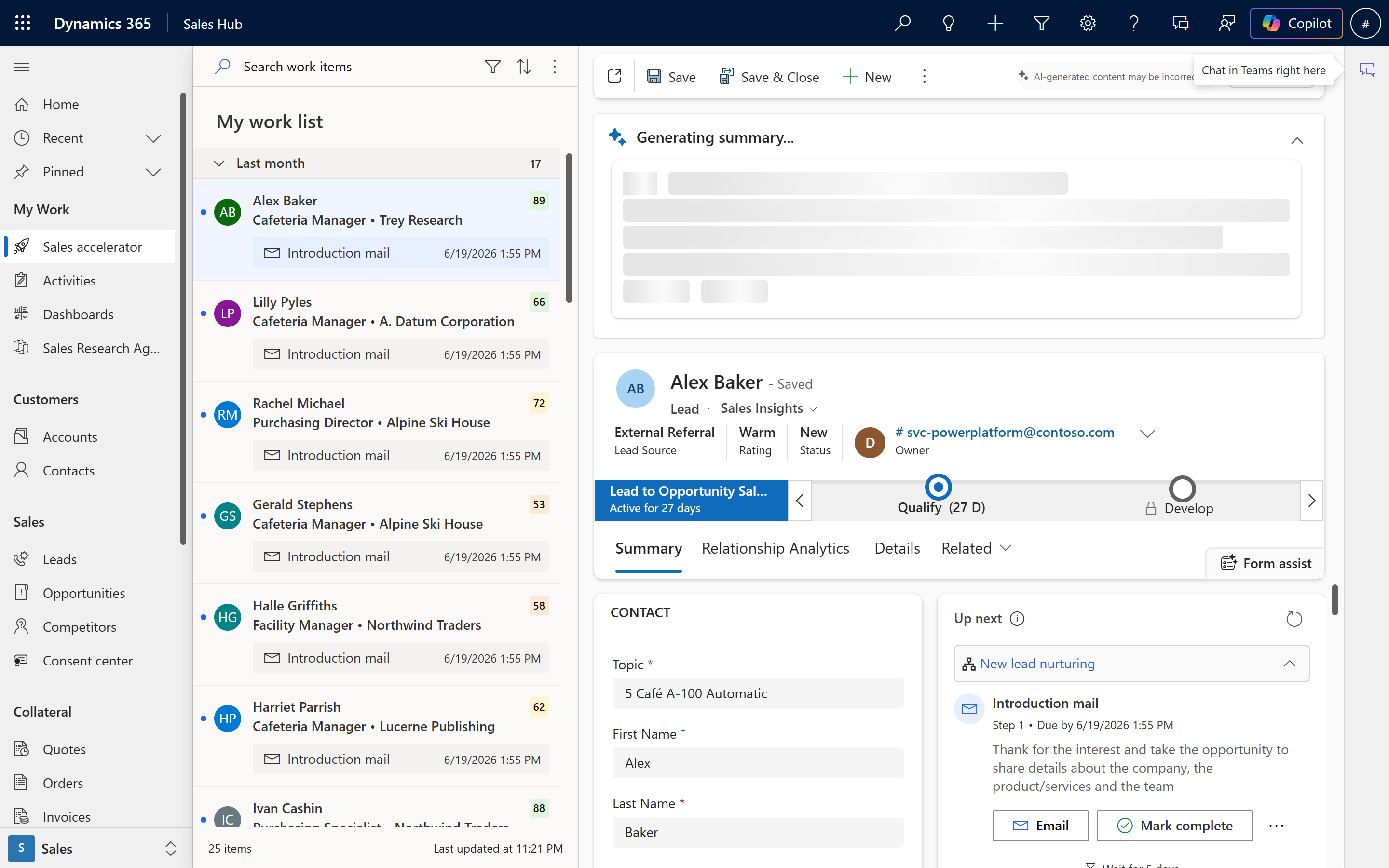
Task: Open the app launcher waffle icon
Action: tap(23, 24)
